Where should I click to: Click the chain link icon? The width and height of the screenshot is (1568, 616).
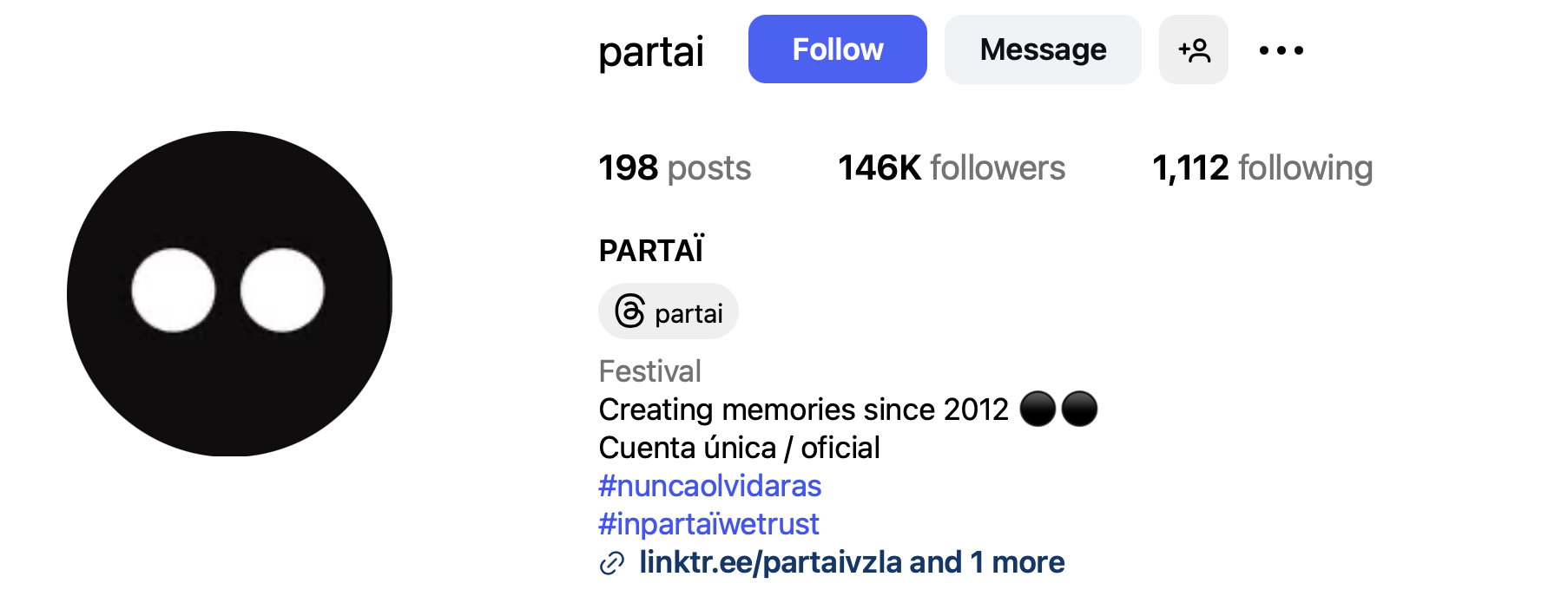(612, 564)
